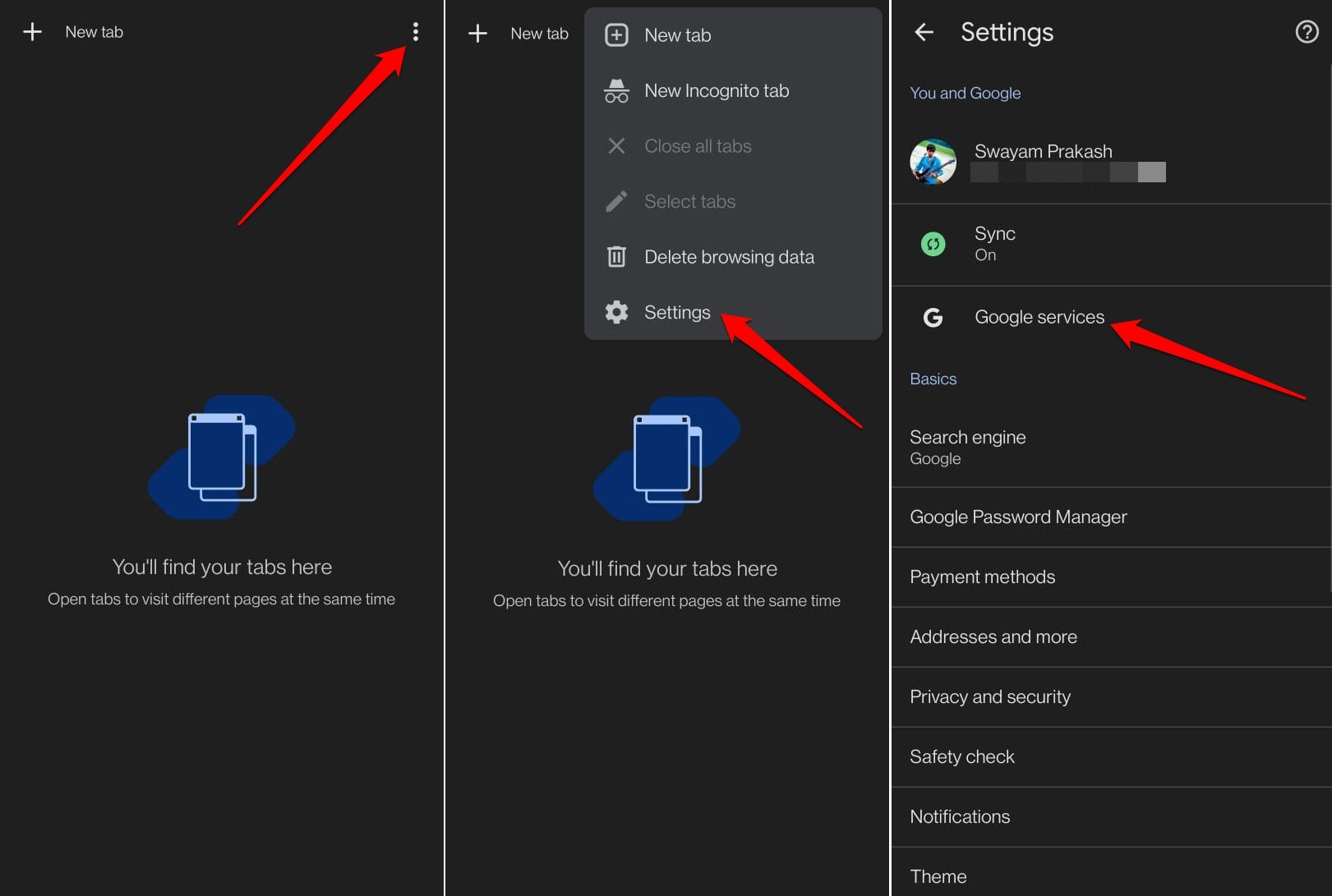This screenshot has width=1332, height=896.
Task: Open the three-dot overflow menu in left panel
Action: [415, 31]
